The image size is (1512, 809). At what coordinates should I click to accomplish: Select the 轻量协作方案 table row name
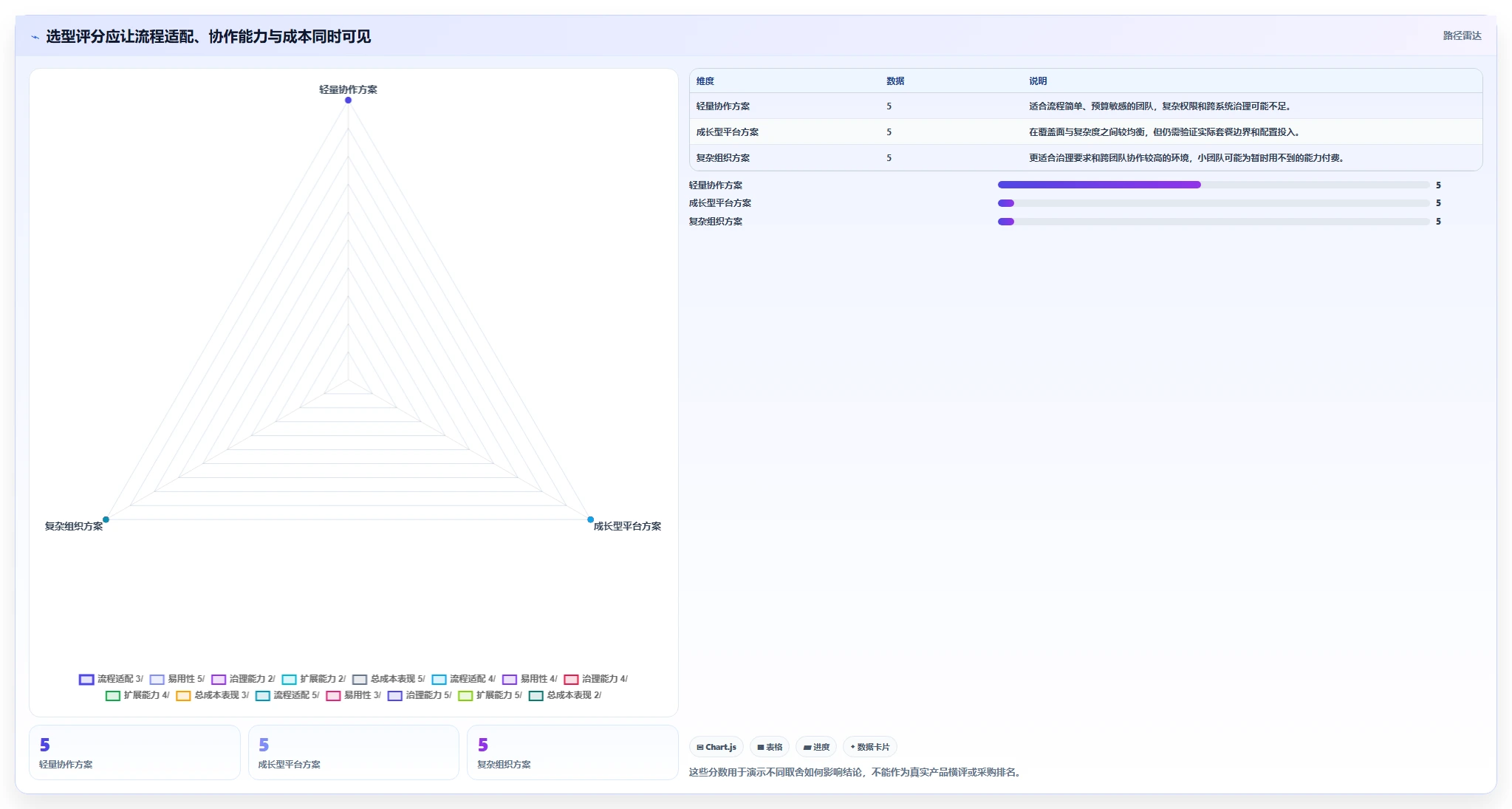[722, 106]
